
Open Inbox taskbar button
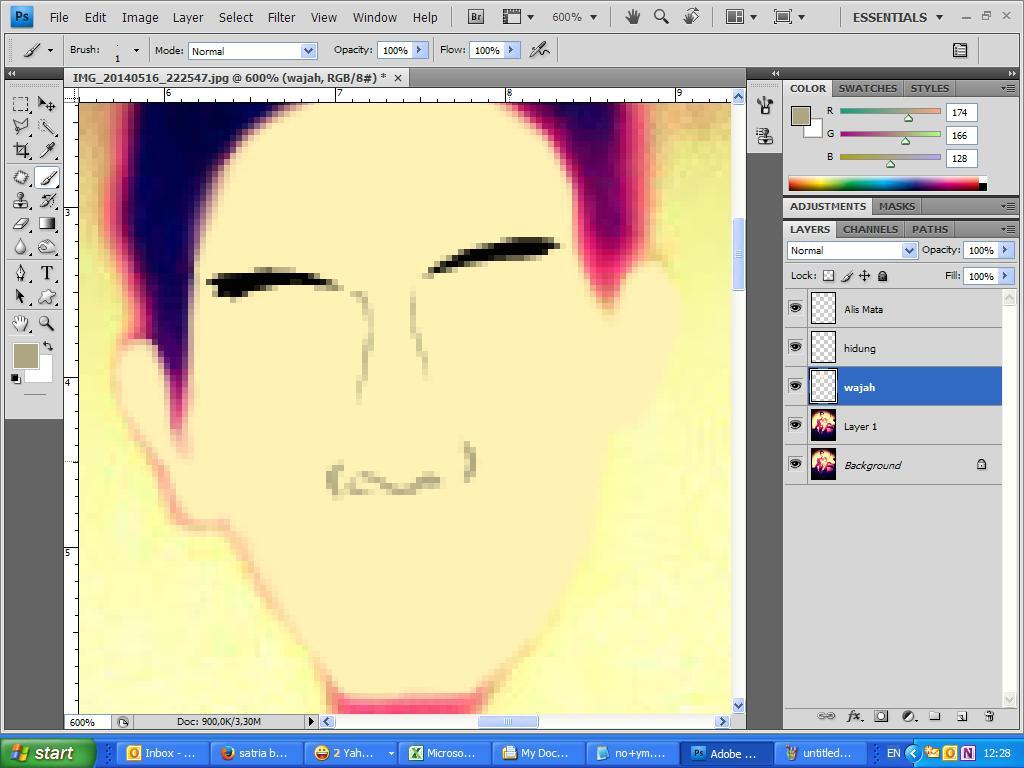tap(163, 753)
